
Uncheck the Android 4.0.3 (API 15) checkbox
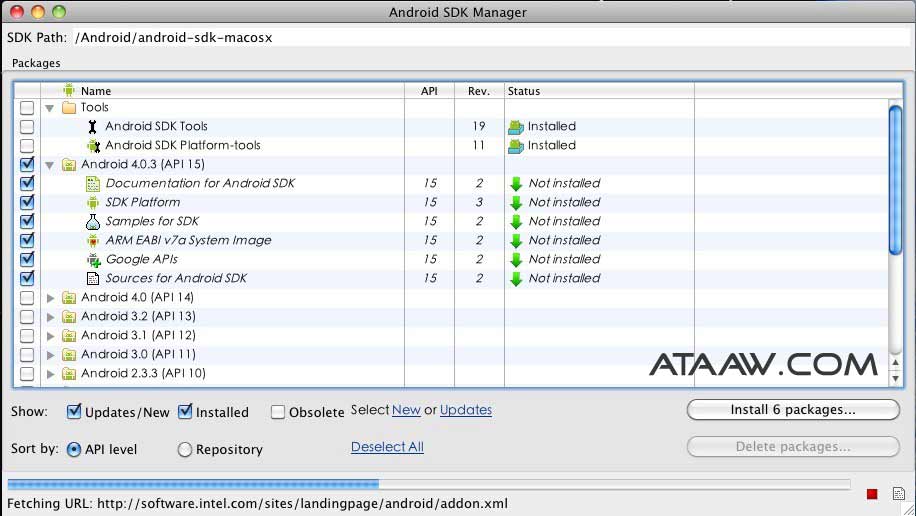click(27, 164)
